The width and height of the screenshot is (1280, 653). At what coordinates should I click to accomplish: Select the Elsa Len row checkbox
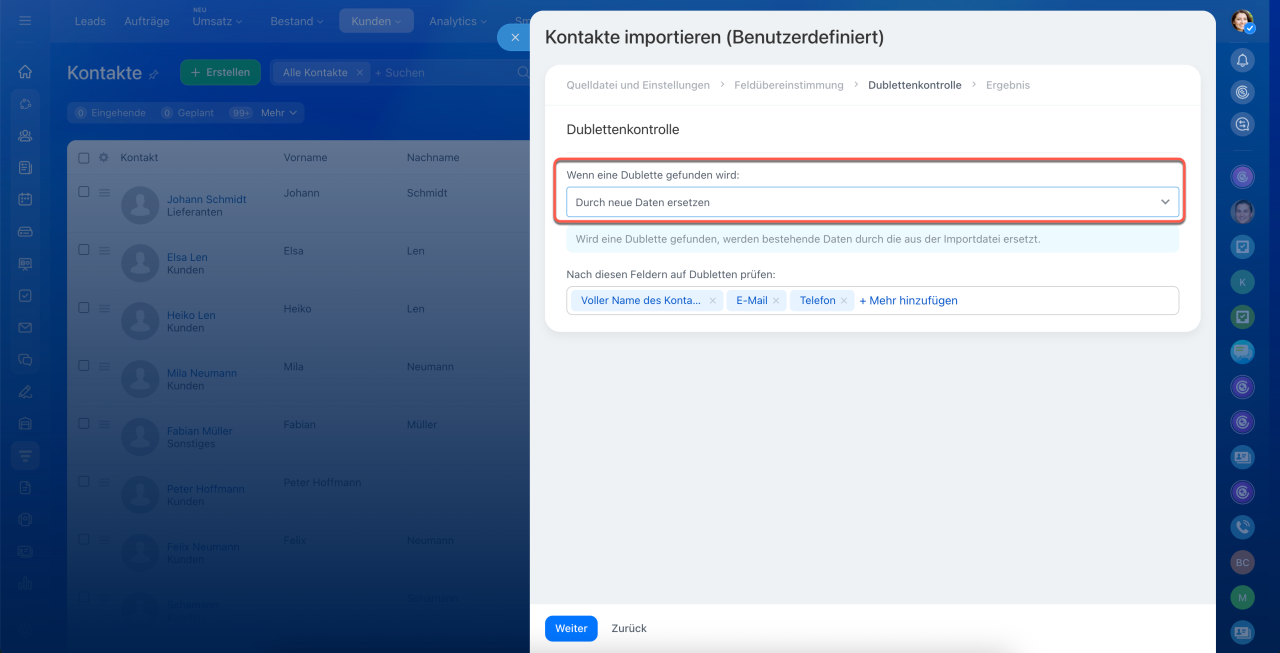pos(84,250)
